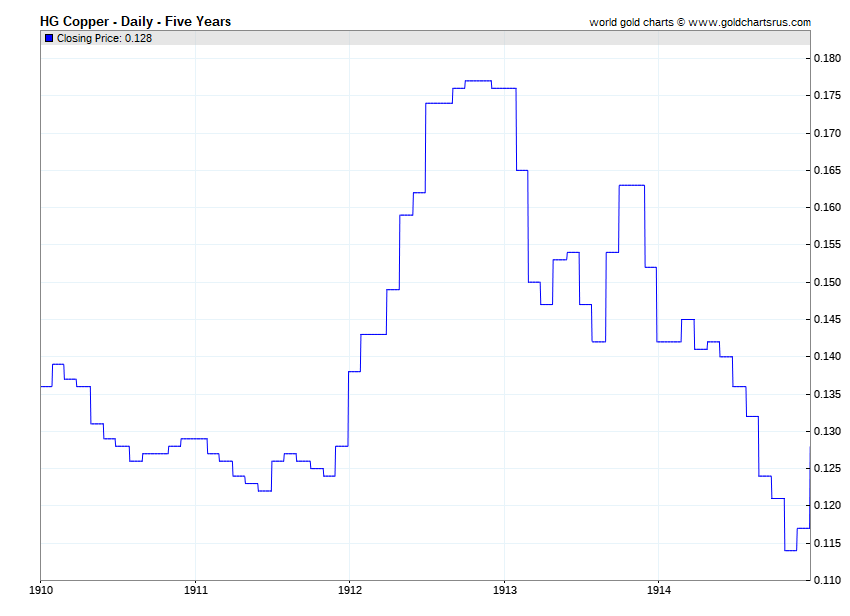Viewport: 850px width, 616px height.
Task: Click the 1913 x-axis label
Action: coord(505,590)
